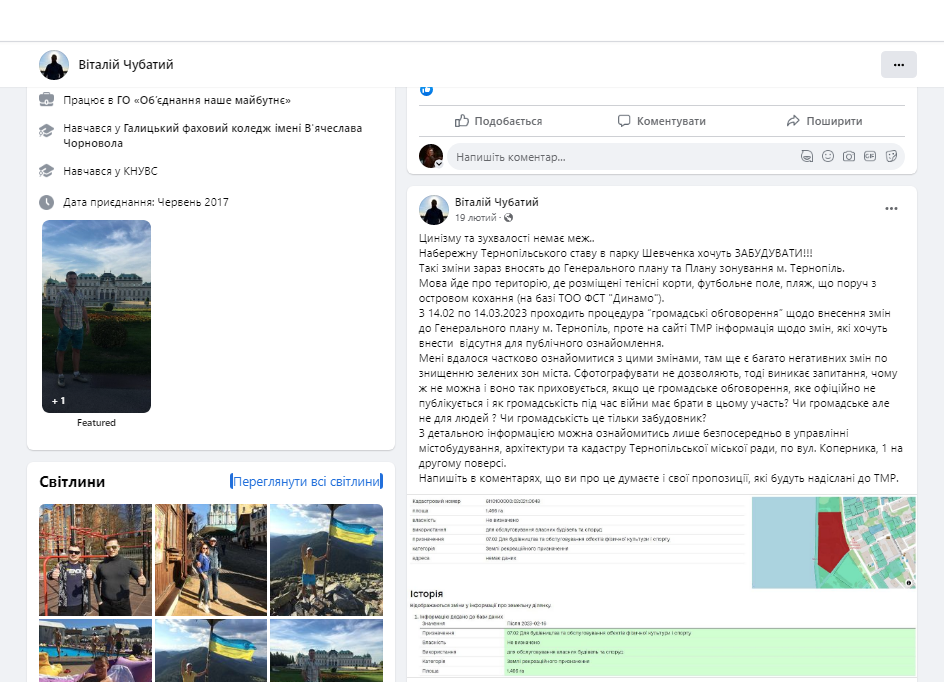Open post author avatar next to post
The image size is (944, 682).
pos(433,209)
